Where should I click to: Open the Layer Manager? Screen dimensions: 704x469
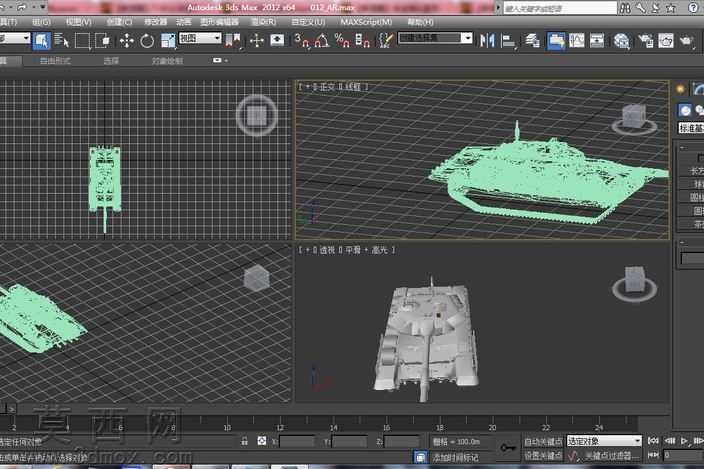(x=532, y=41)
